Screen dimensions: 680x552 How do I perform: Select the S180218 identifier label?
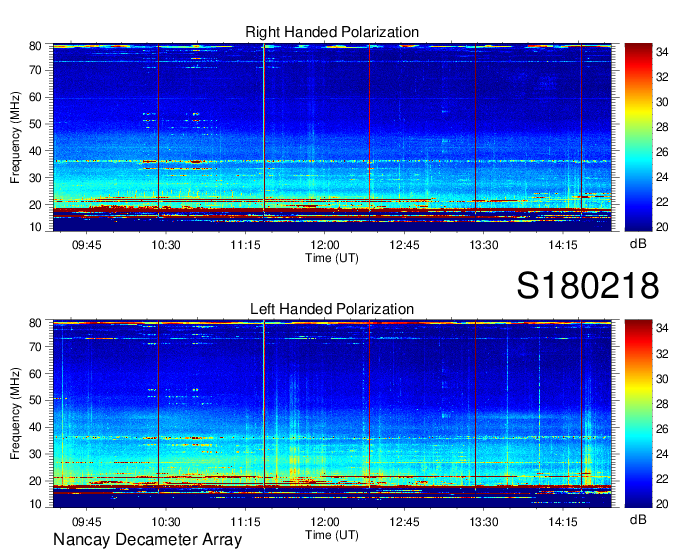588,286
